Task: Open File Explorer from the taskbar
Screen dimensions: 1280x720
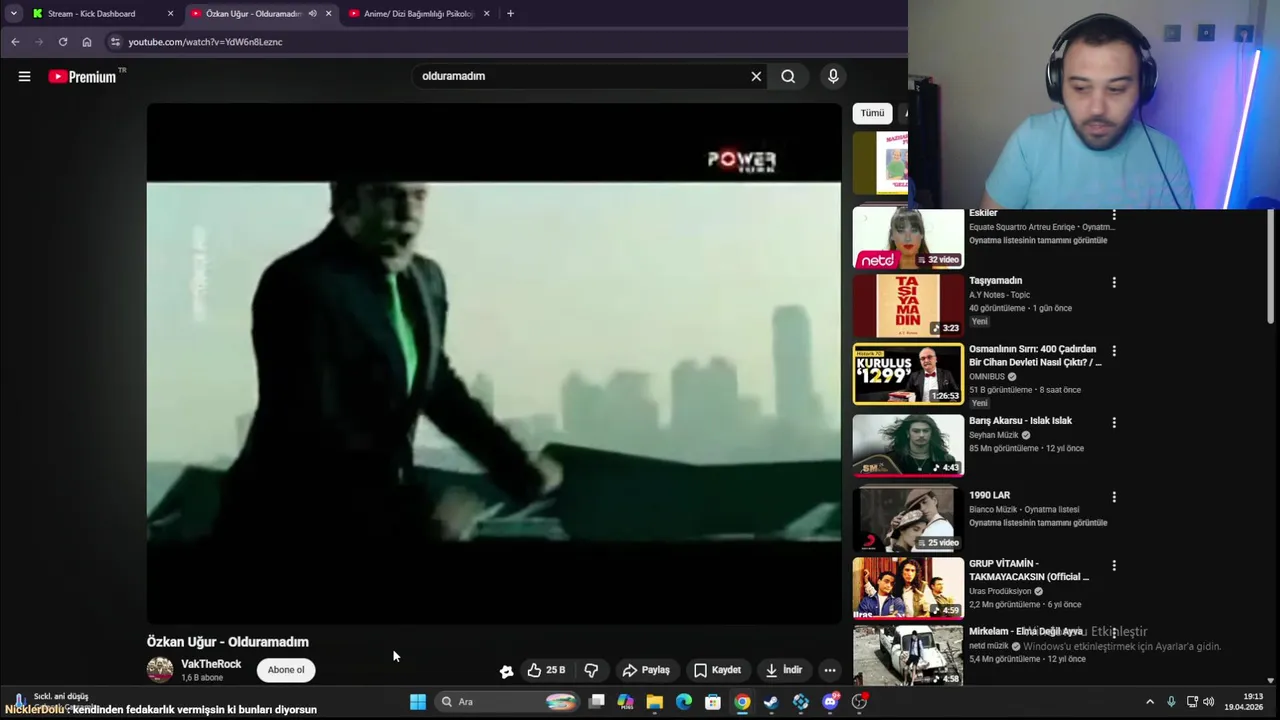Action: [x=654, y=702]
